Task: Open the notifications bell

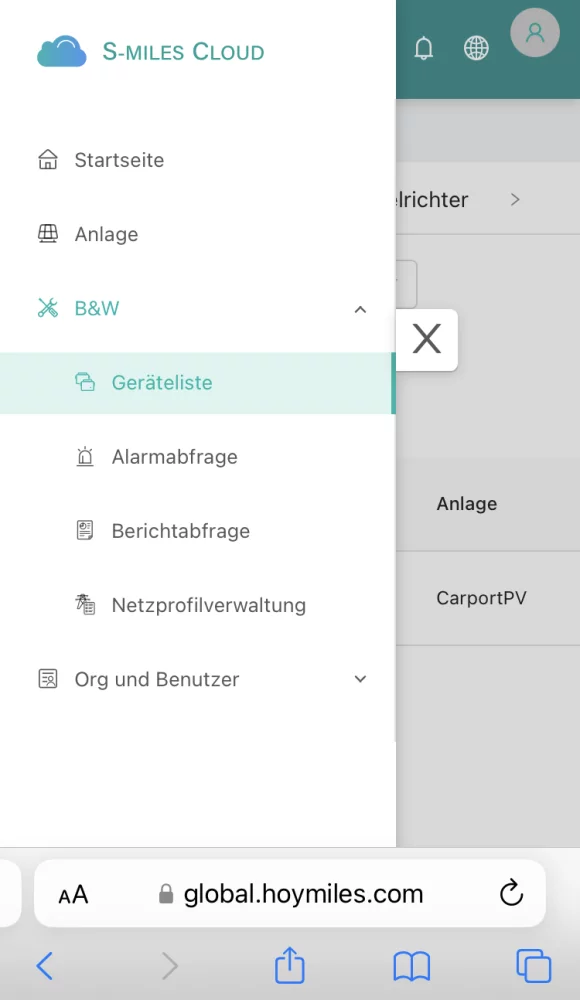Action: pyautogui.click(x=424, y=48)
